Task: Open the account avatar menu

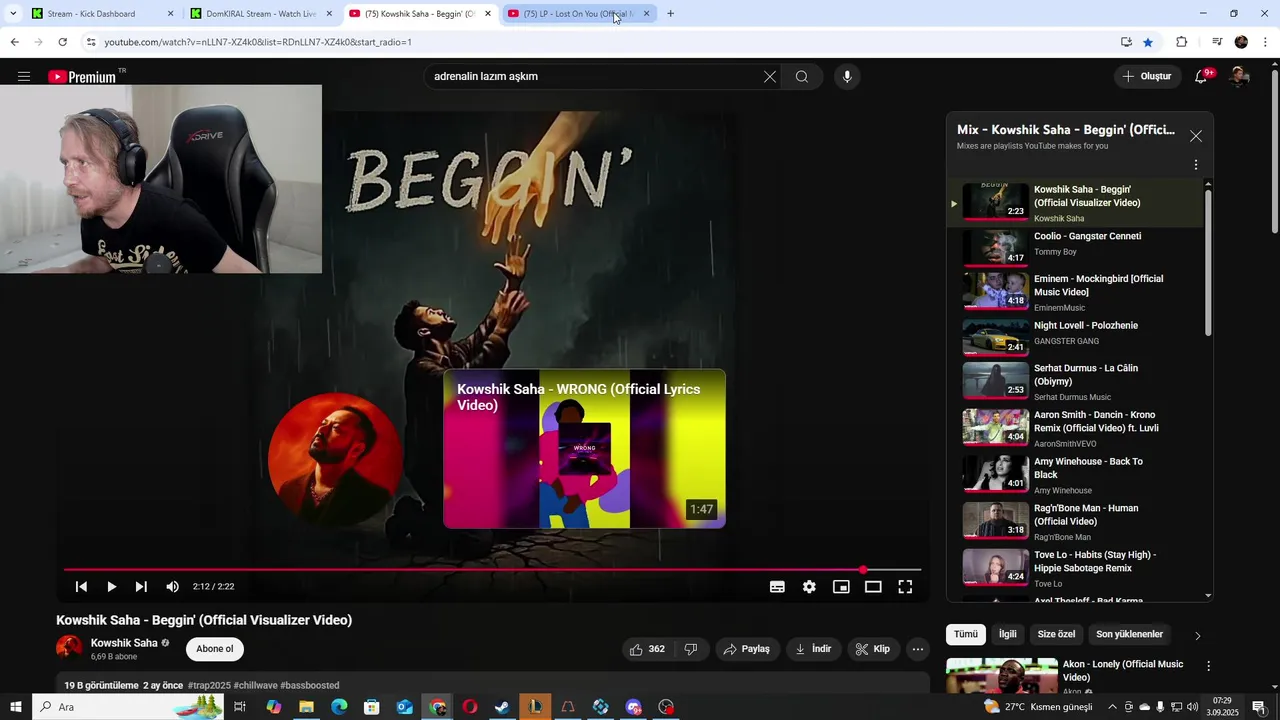Action: coord(1240,77)
